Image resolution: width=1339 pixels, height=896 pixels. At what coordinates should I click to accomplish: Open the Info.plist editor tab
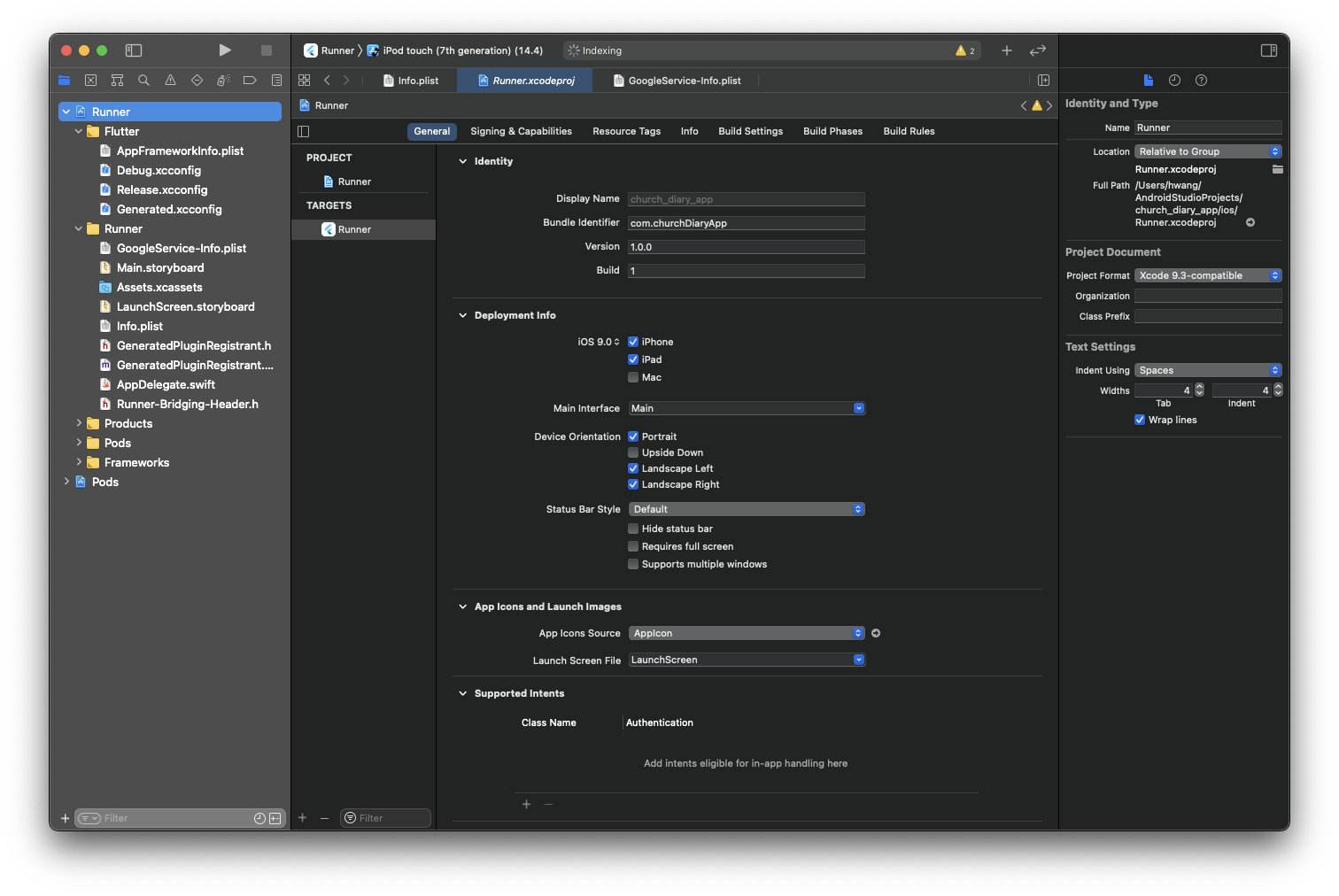point(411,81)
